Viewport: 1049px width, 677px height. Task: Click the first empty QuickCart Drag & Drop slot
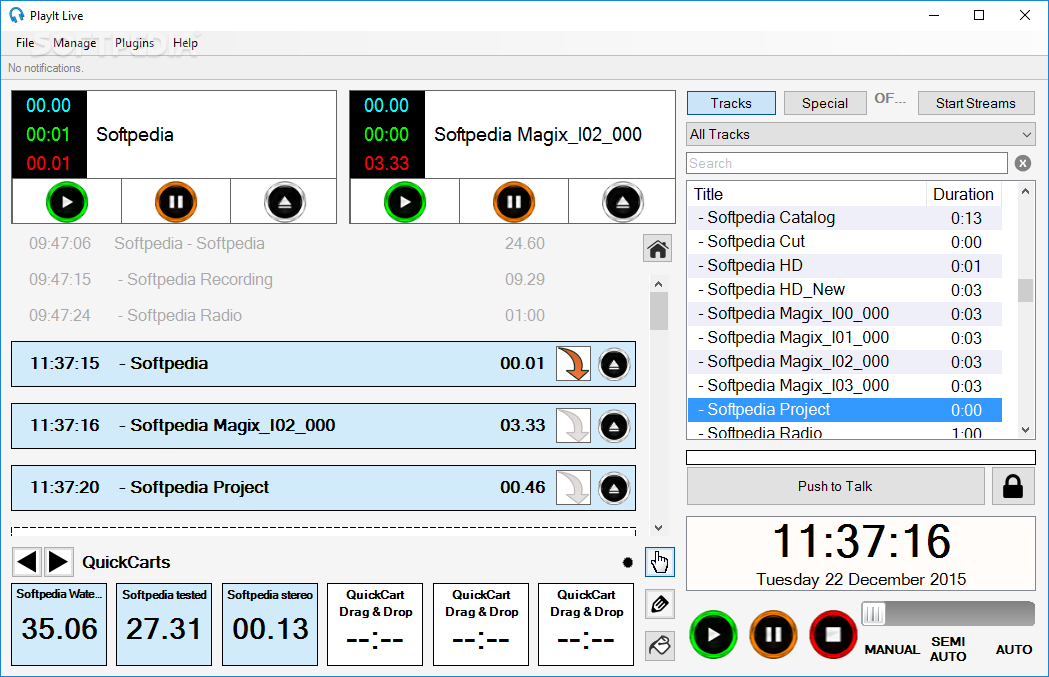pyautogui.click(x=375, y=624)
